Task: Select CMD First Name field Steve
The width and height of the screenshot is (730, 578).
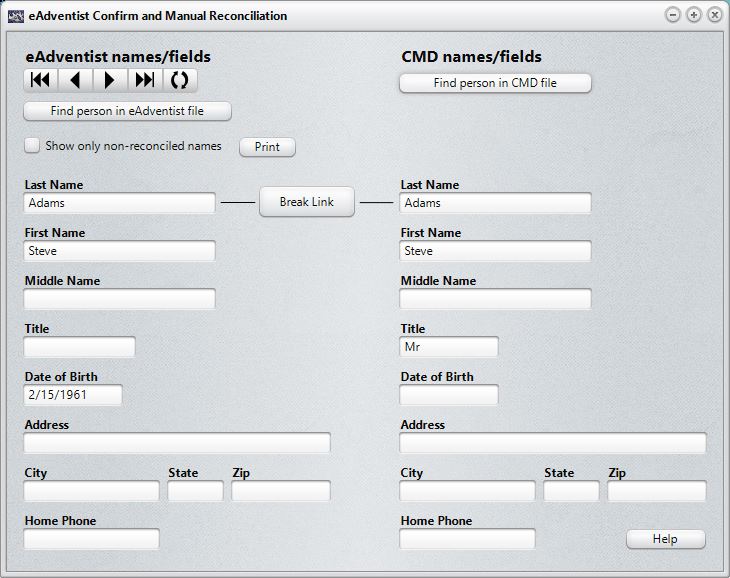Action: 495,251
